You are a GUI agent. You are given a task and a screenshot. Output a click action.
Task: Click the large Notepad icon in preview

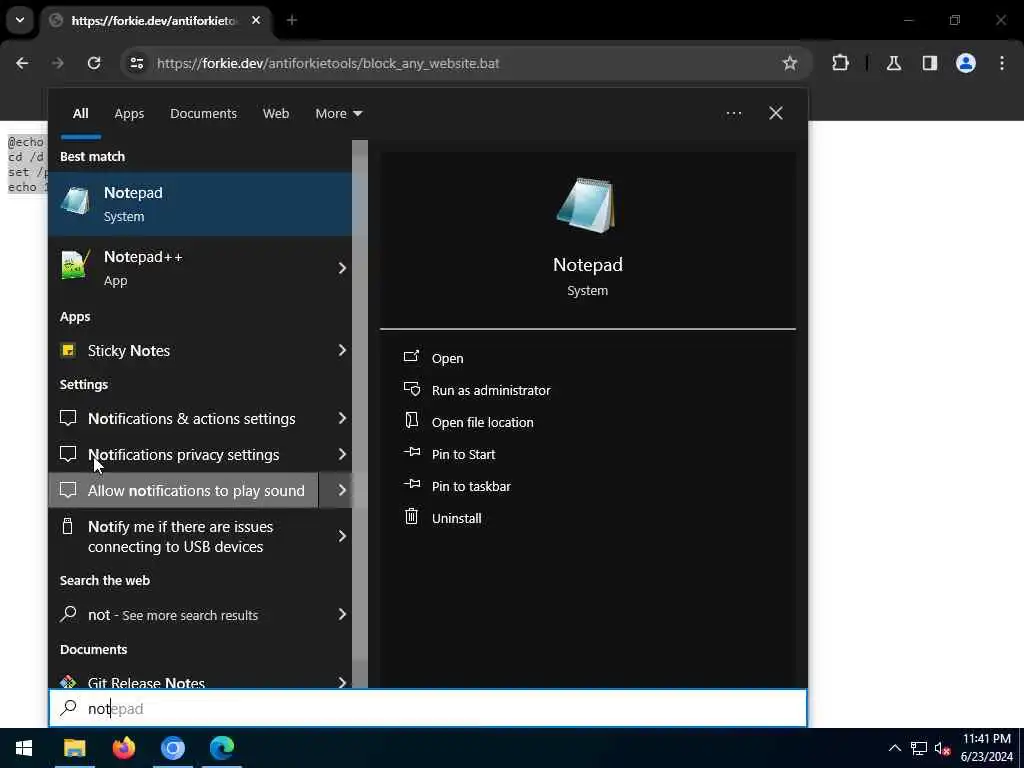coord(586,205)
